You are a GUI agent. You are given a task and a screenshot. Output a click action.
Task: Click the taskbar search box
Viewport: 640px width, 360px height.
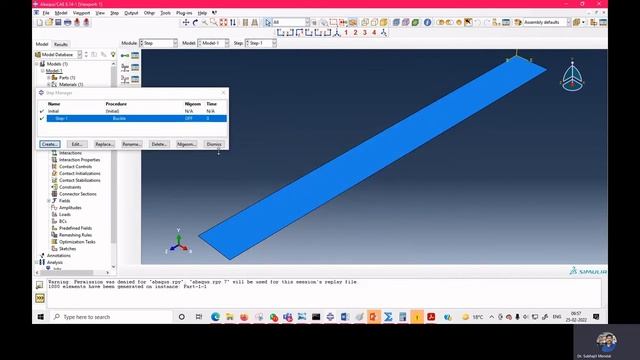coord(111,317)
